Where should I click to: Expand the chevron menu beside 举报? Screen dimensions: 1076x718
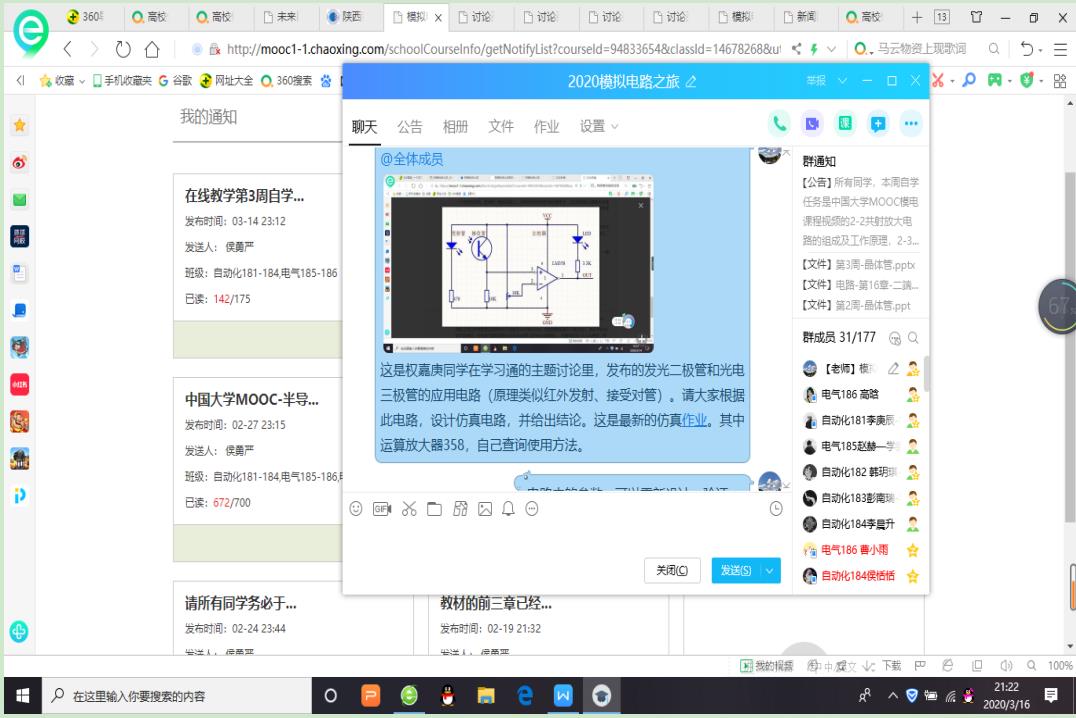pyautogui.click(x=841, y=80)
